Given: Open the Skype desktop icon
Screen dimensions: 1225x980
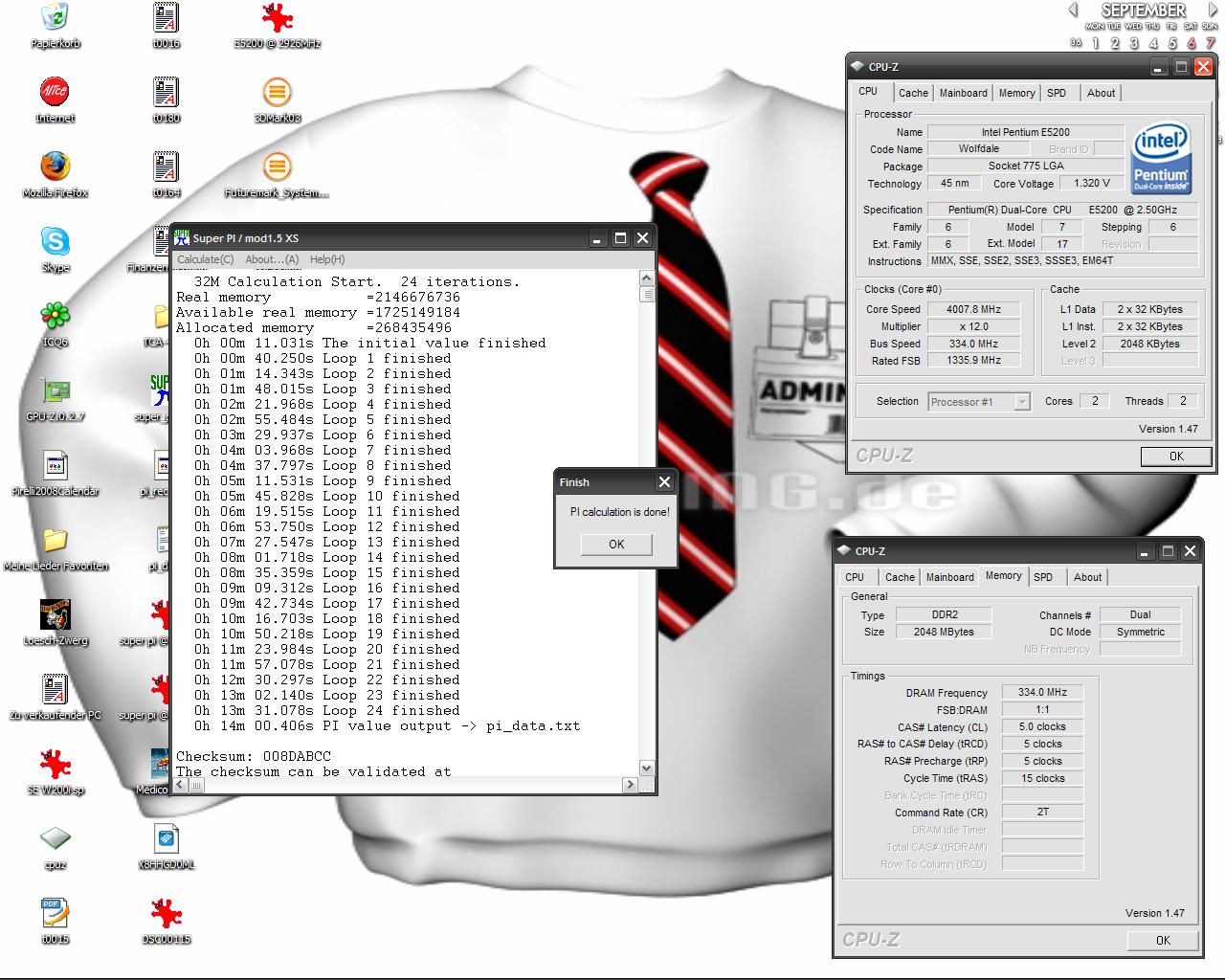Looking at the screenshot, I should (56, 241).
